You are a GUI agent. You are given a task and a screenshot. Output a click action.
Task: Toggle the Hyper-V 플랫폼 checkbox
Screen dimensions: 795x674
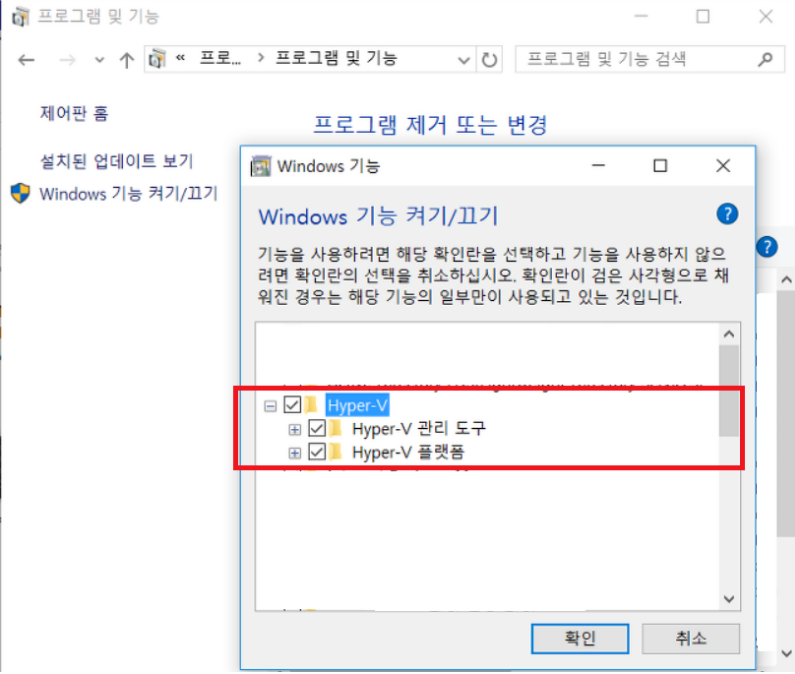tap(317, 451)
